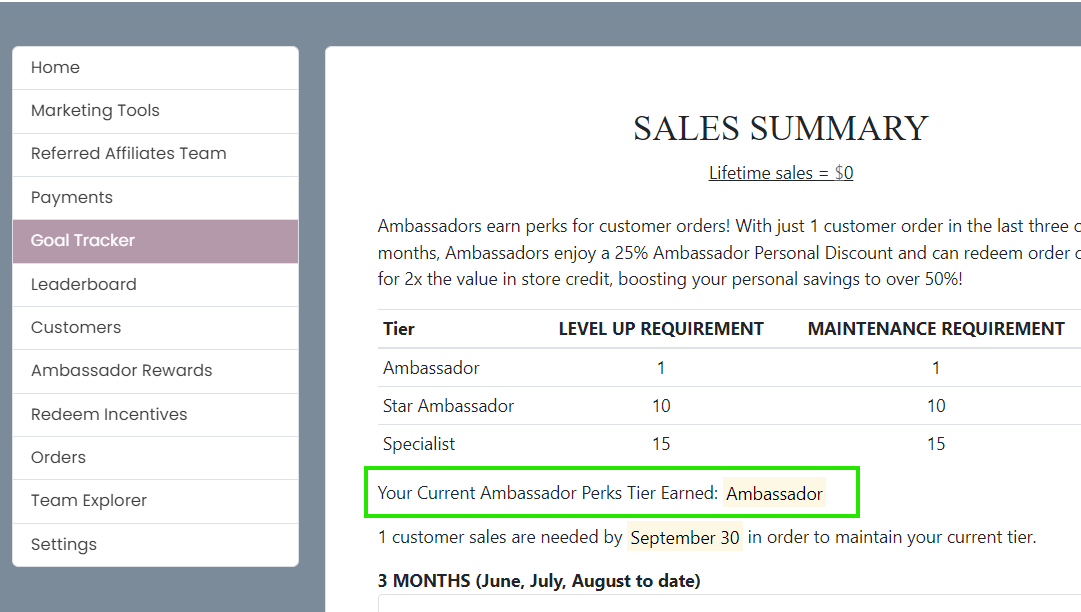Open Settings from the sidebar

point(64,545)
